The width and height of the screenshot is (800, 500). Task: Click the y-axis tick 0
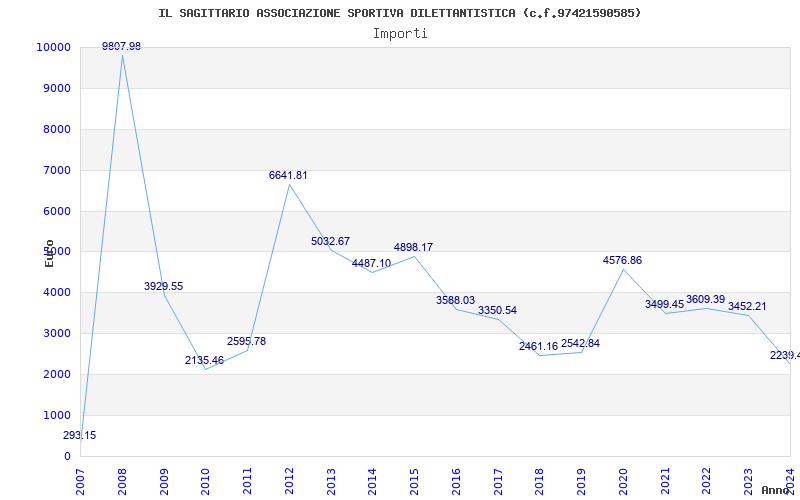click(67, 456)
